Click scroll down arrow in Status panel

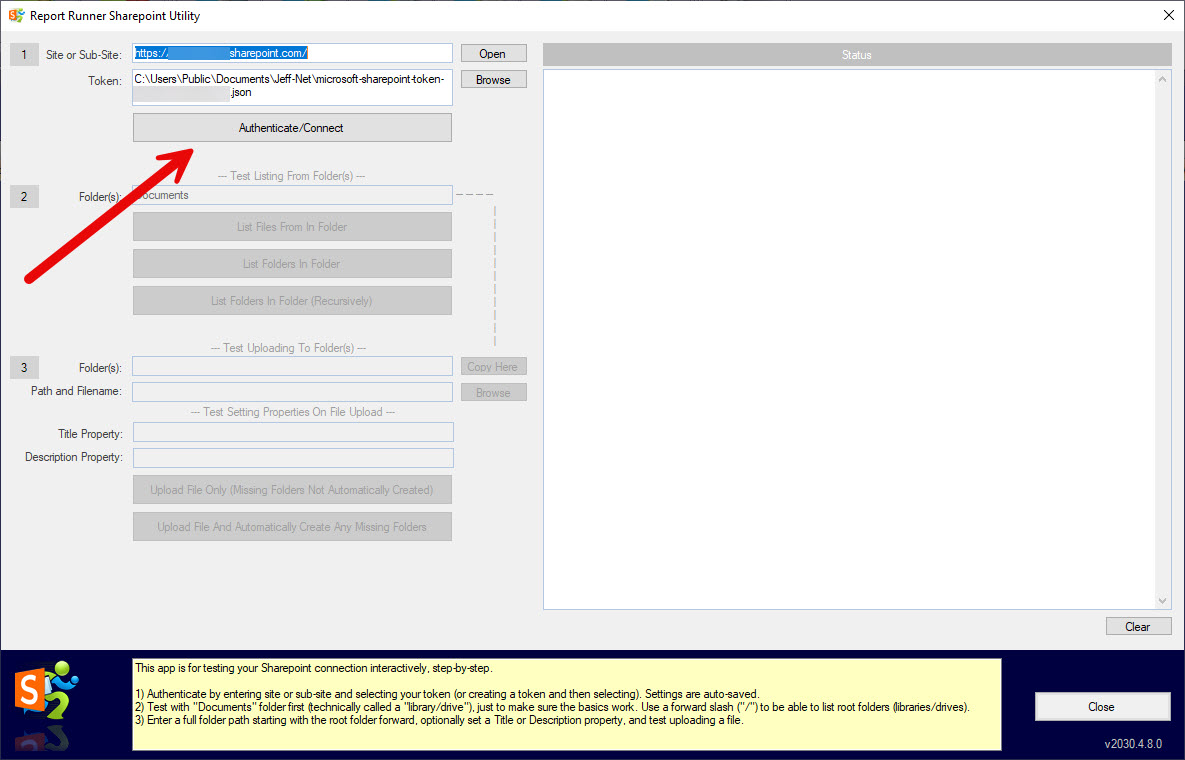tap(1162, 600)
